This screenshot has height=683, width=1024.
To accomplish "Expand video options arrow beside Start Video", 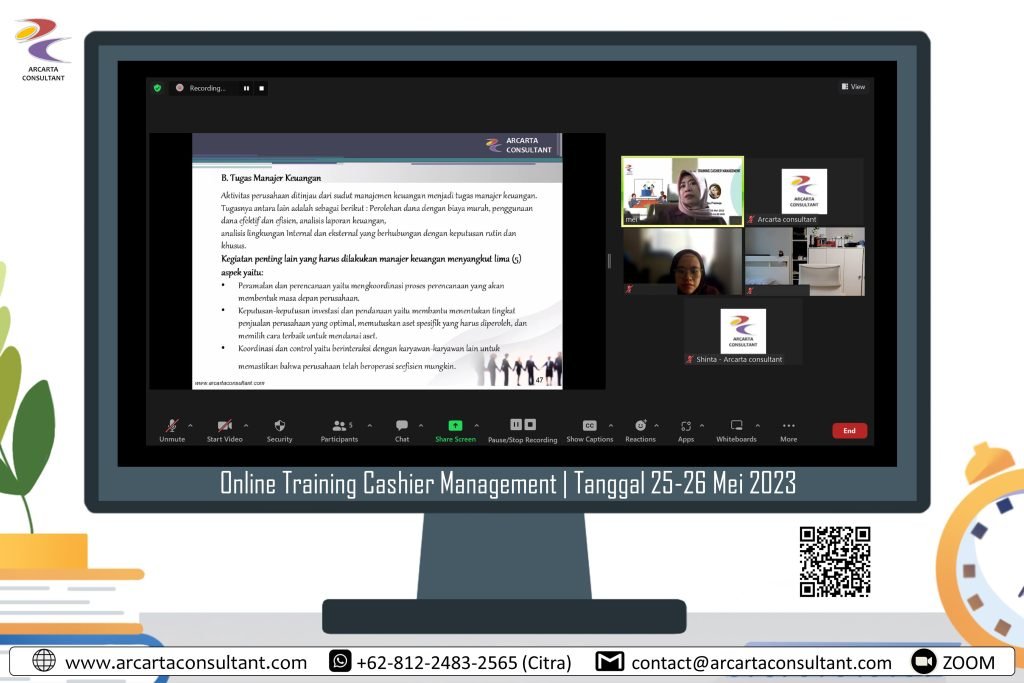I will [x=246, y=425].
